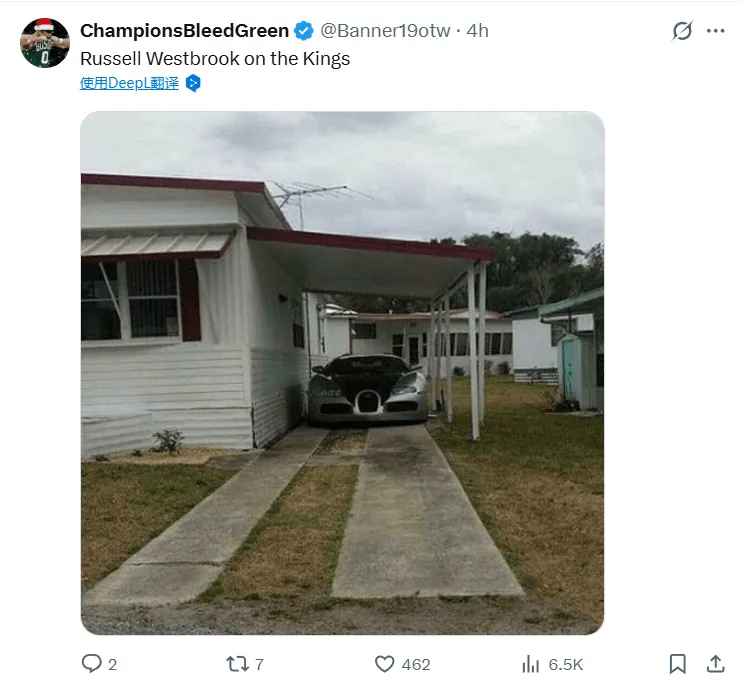Click the 使用DeepL翻译 translate link
This screenshot has height=685, width=741.
[129, 83]
